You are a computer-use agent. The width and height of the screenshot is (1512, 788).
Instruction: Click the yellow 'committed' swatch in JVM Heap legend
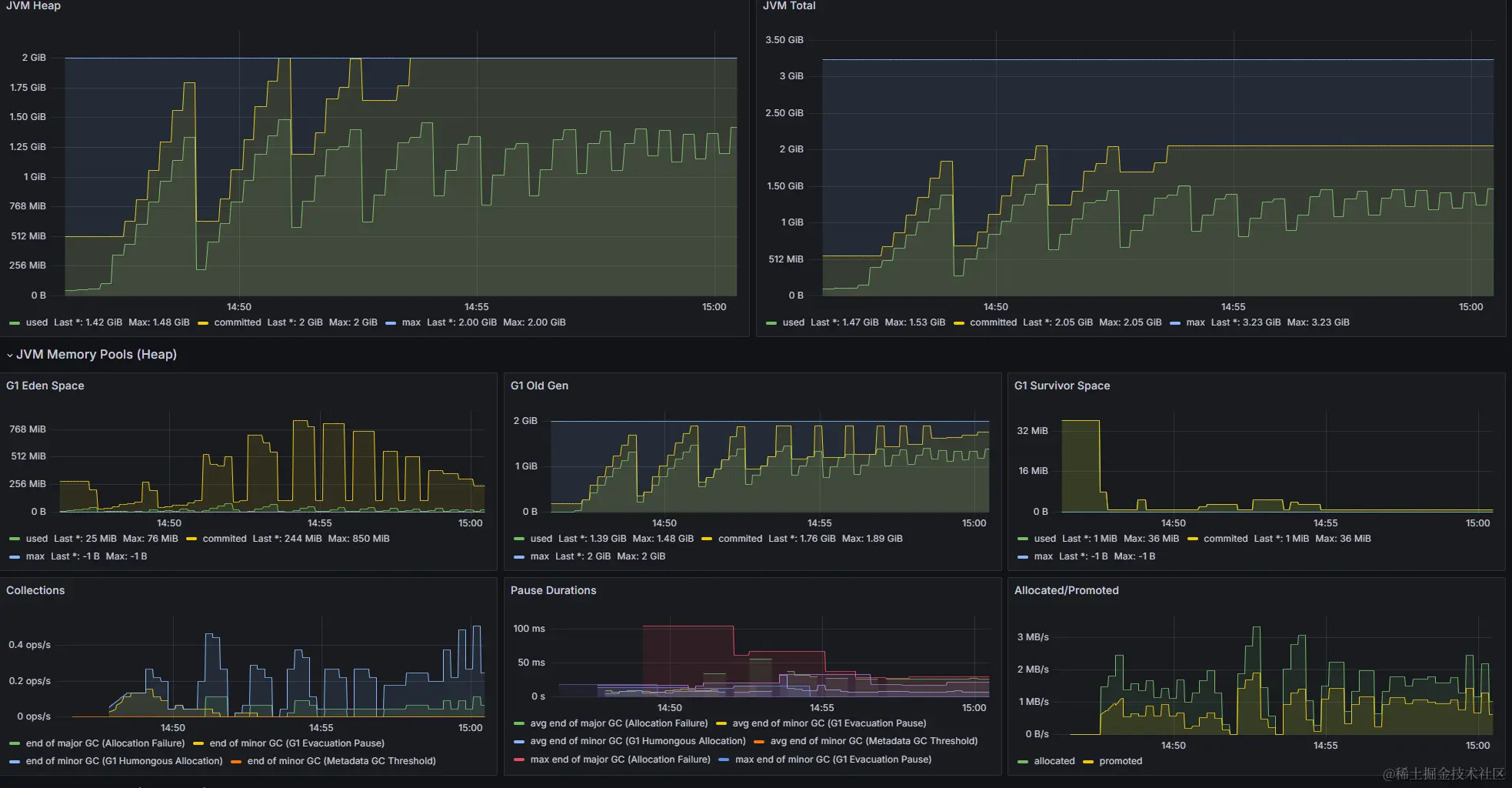click(203, 322)
